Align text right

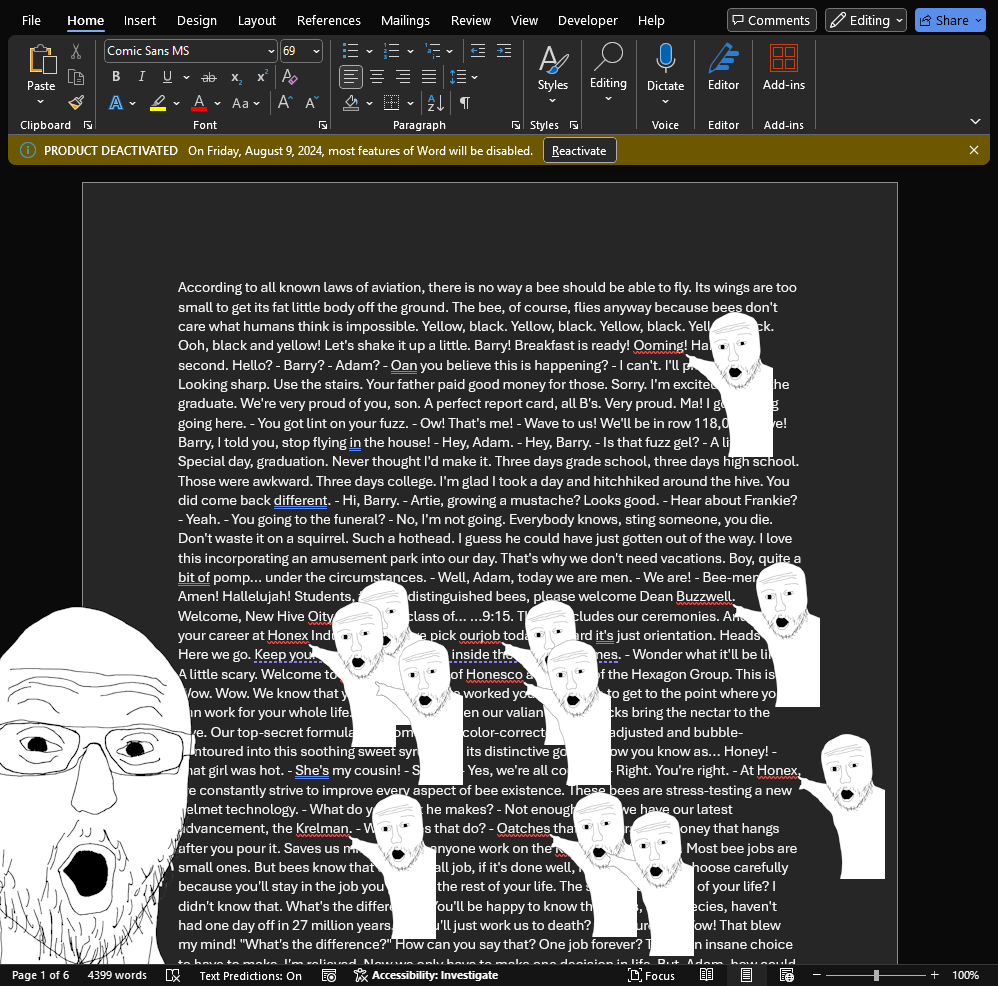click(x=403, y=77)
